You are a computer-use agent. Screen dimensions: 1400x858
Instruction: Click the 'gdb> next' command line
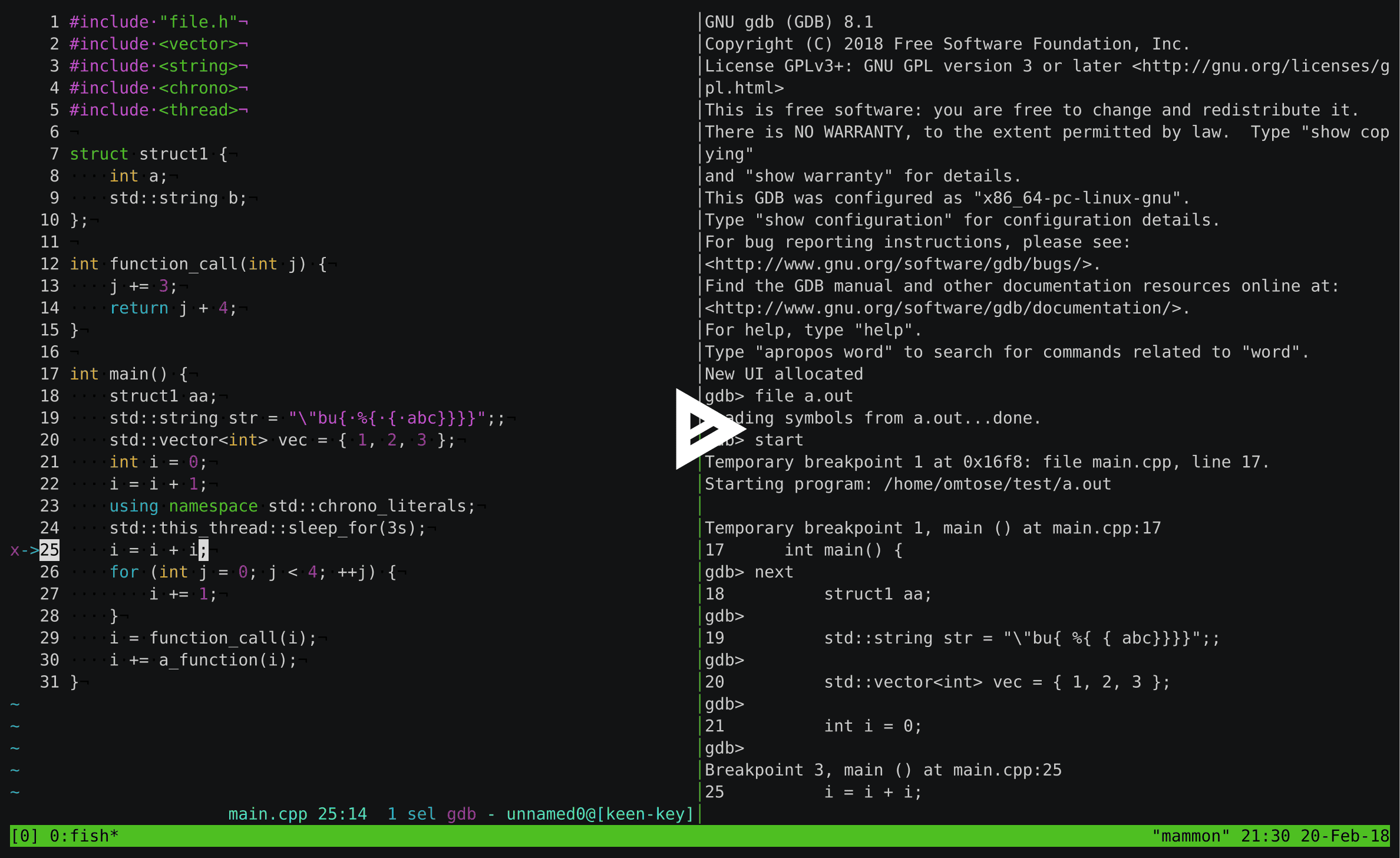pyautogui.click(x=749, y=572)
